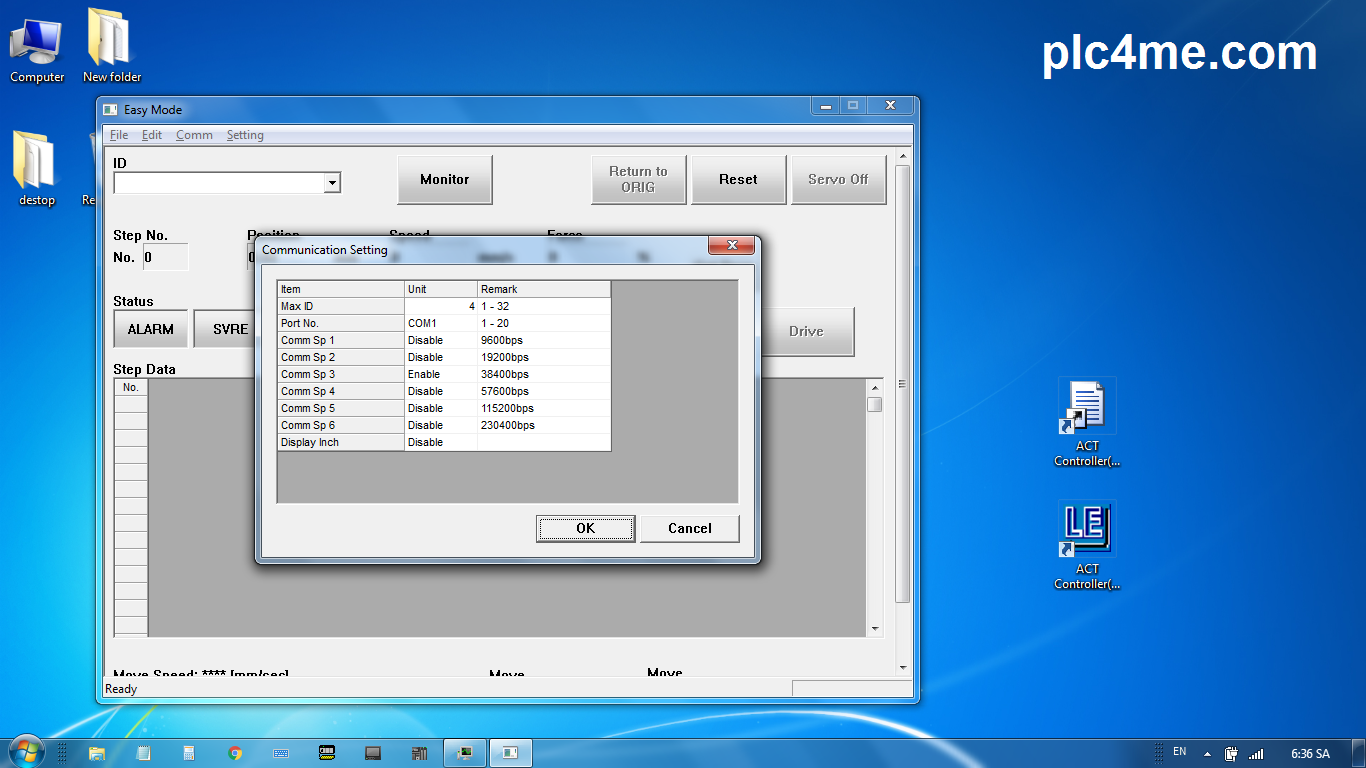Select the Port No. COM1 entry

[x=440, y=323]
